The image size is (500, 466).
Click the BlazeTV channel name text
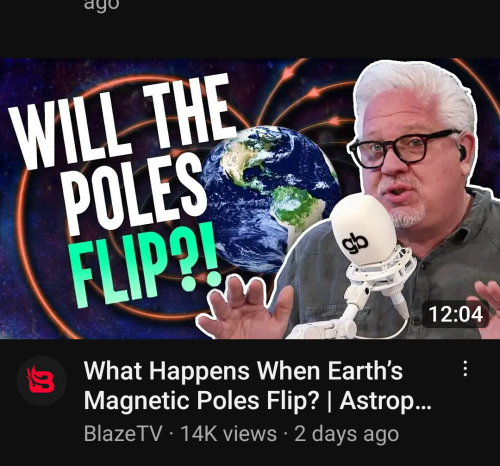123,433
